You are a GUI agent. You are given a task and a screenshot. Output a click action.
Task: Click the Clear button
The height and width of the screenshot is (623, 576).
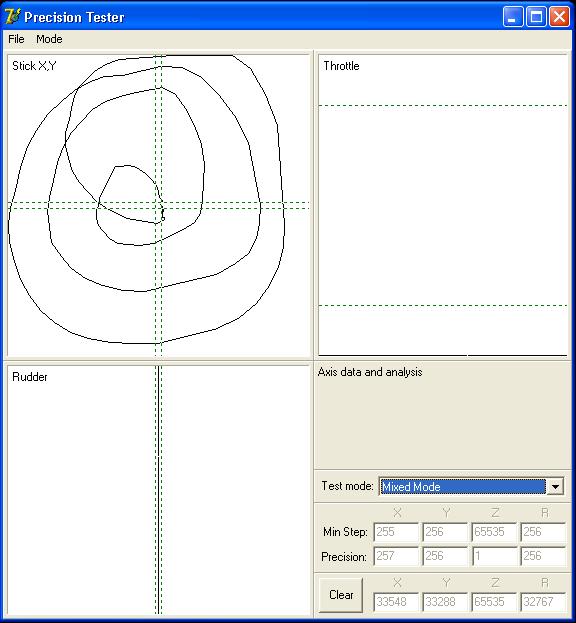[x=341, y=595]
